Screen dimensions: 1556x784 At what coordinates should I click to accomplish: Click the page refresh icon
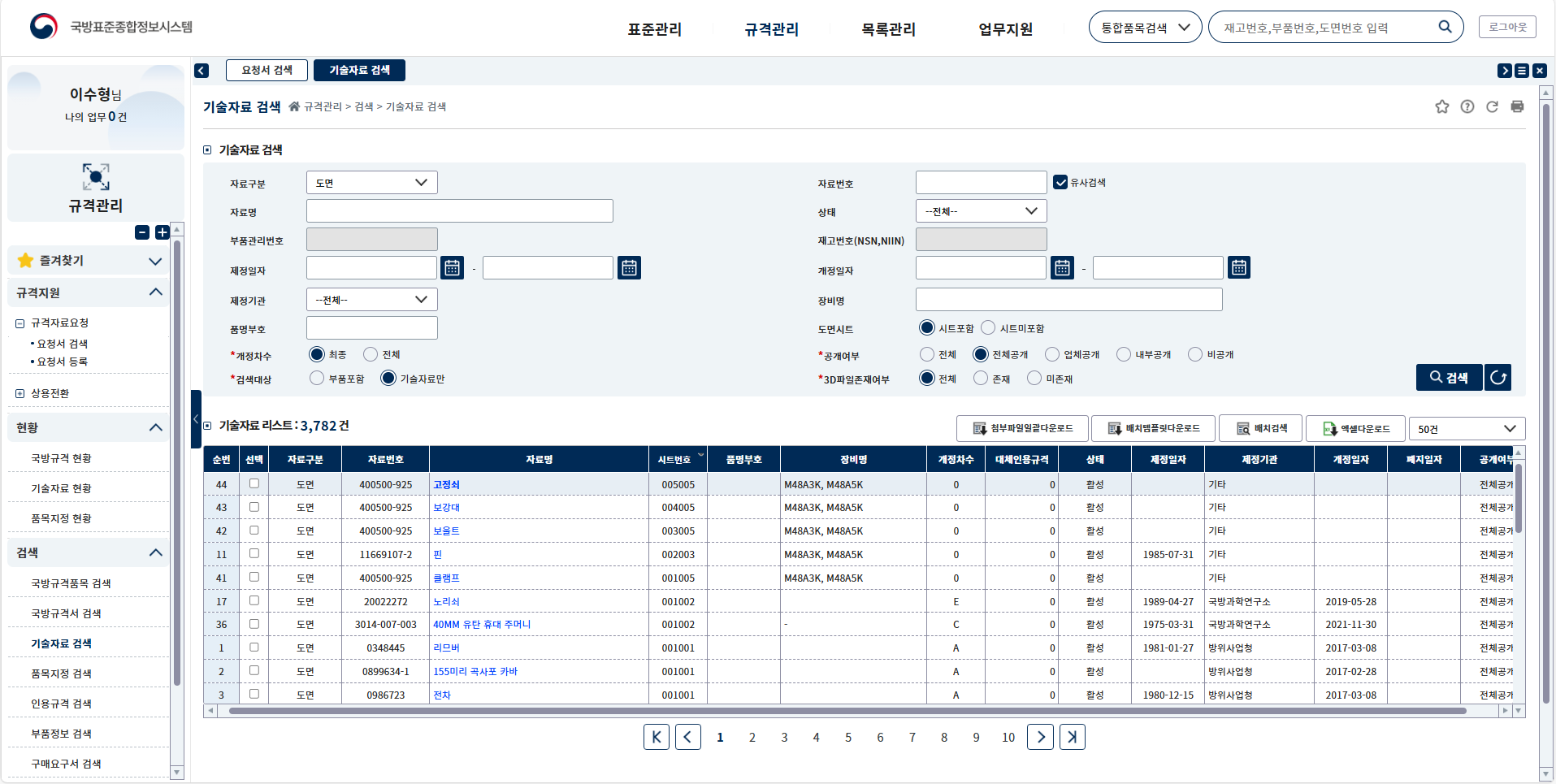coord(1492,106)
